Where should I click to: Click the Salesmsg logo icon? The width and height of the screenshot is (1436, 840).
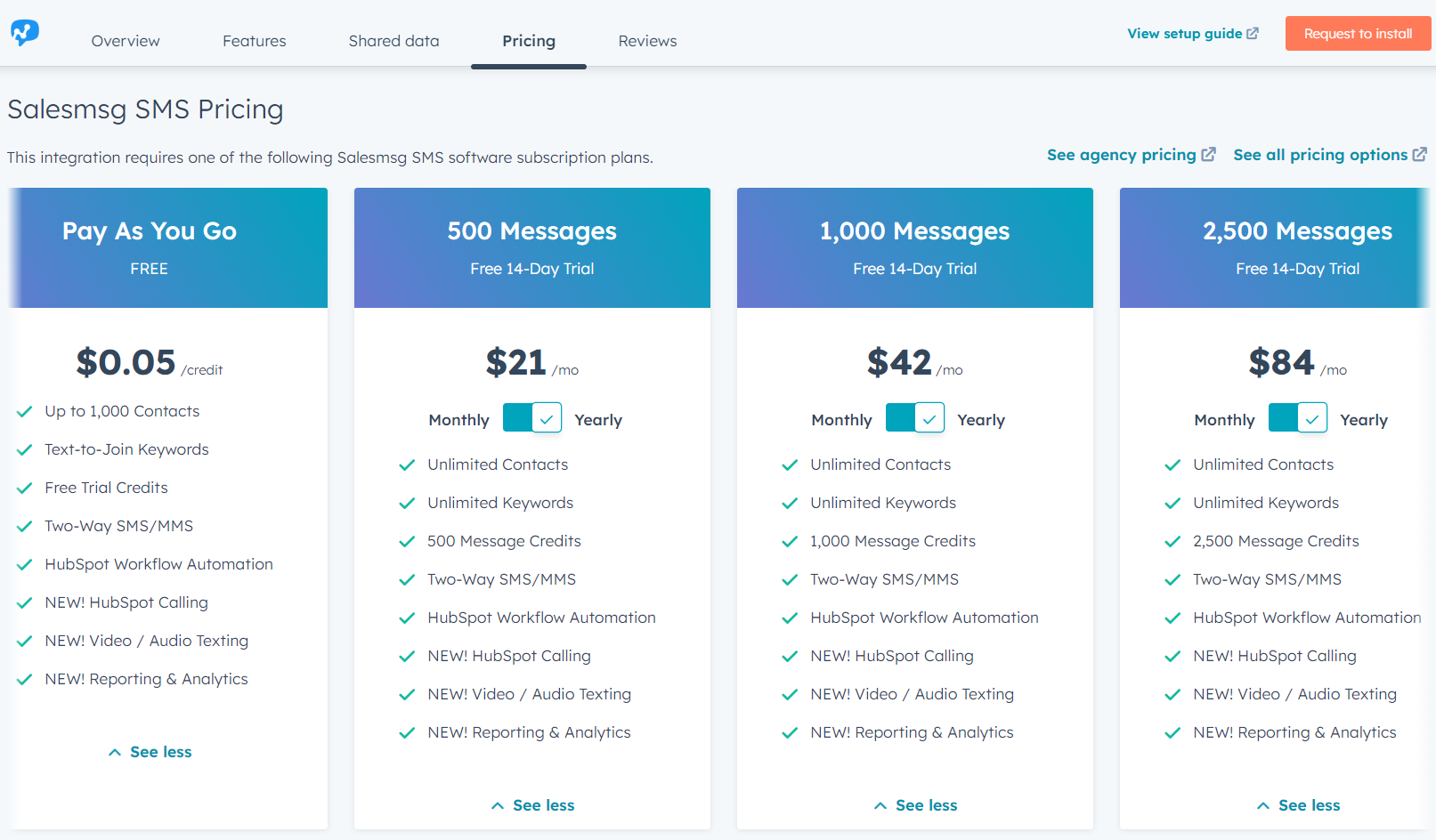coord(25,33)
